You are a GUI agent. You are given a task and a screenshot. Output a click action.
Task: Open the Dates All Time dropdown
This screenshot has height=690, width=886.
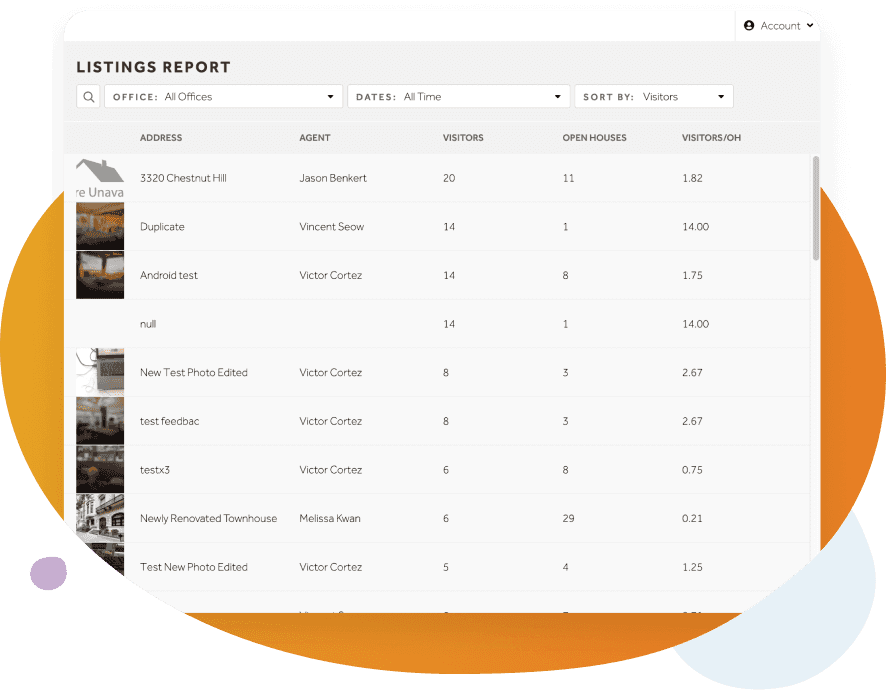pyautogui.click(x=458, y=97)
